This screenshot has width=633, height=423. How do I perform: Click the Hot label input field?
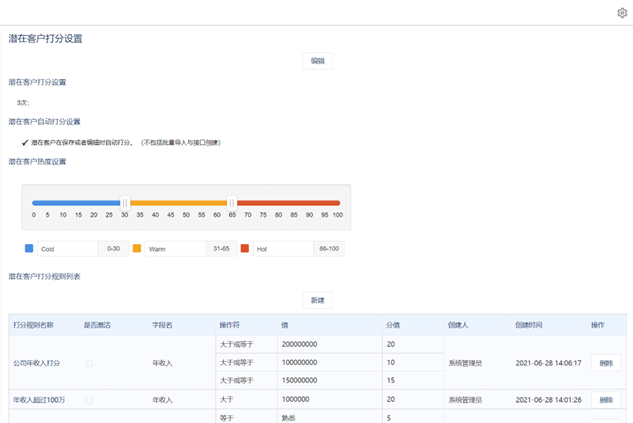click(282, 249)
